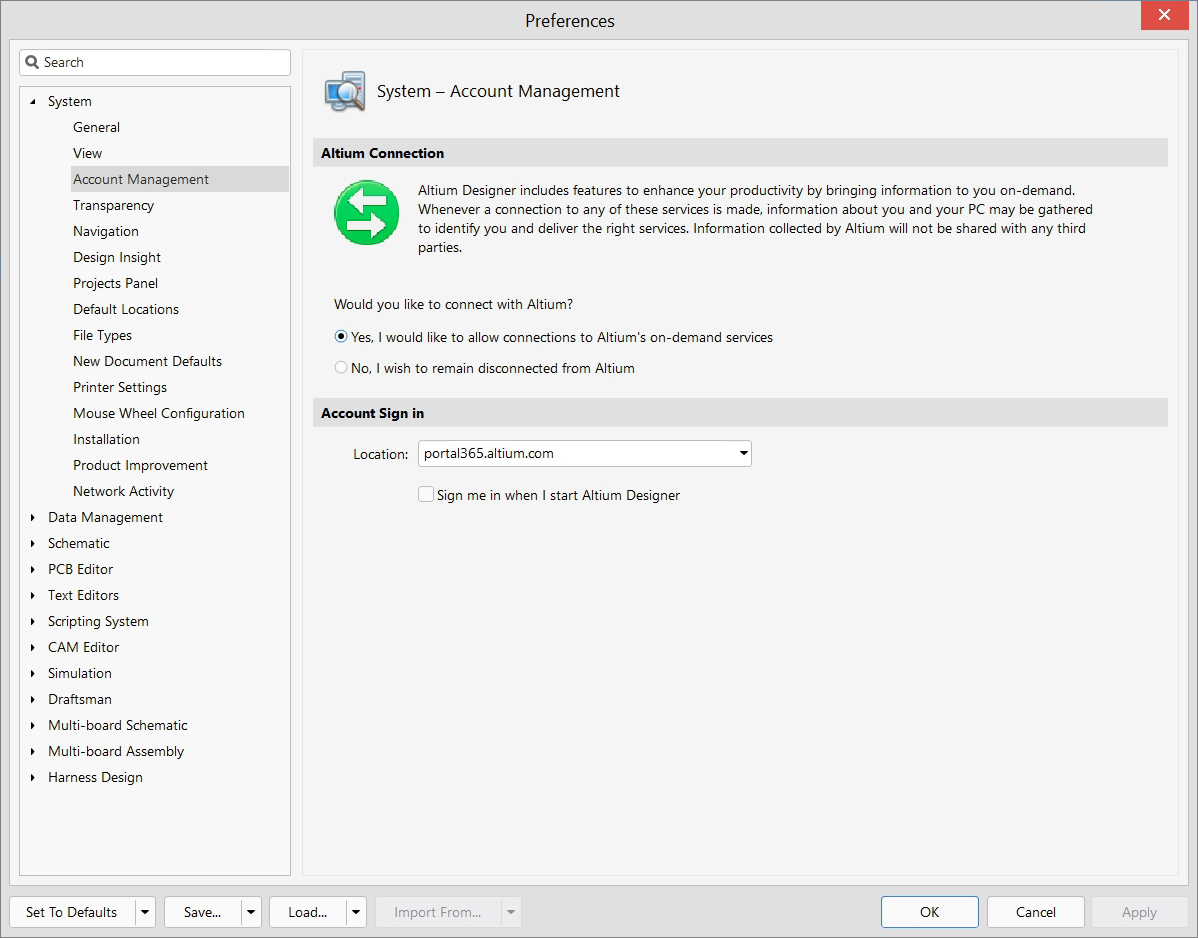Open the General preferences page

[96, 127]
